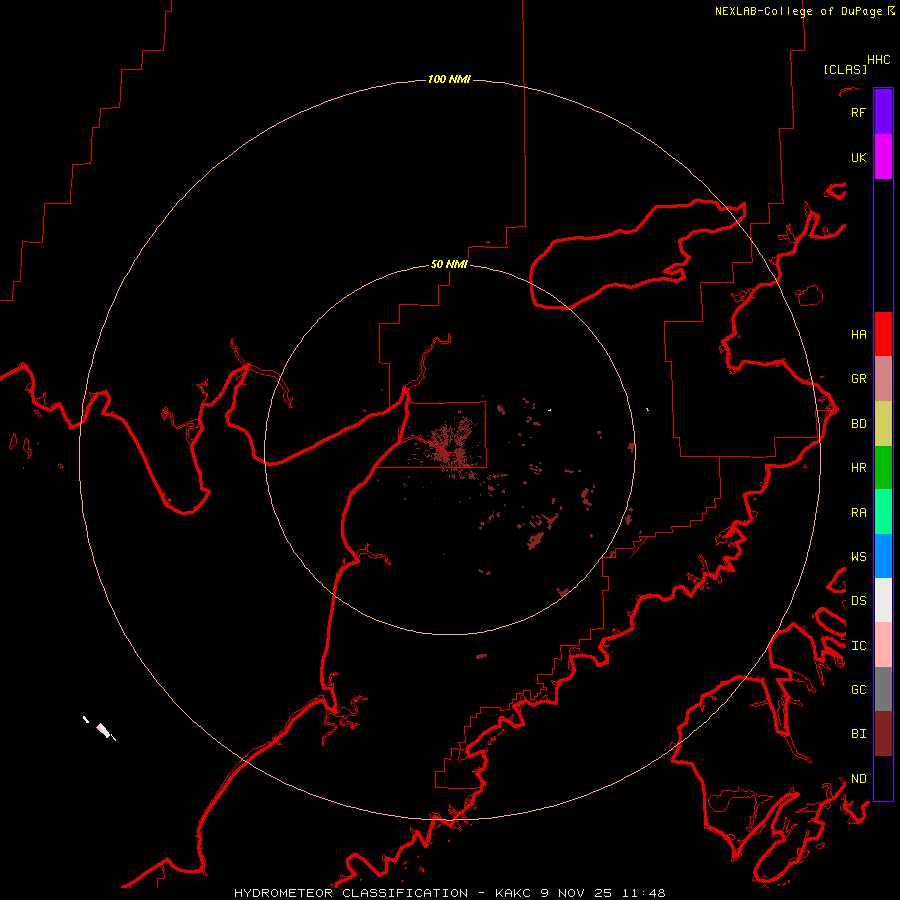The height and width of the screenshot is (900, 900).
Task: Click the WS legend label
Action: pos(858,556)
